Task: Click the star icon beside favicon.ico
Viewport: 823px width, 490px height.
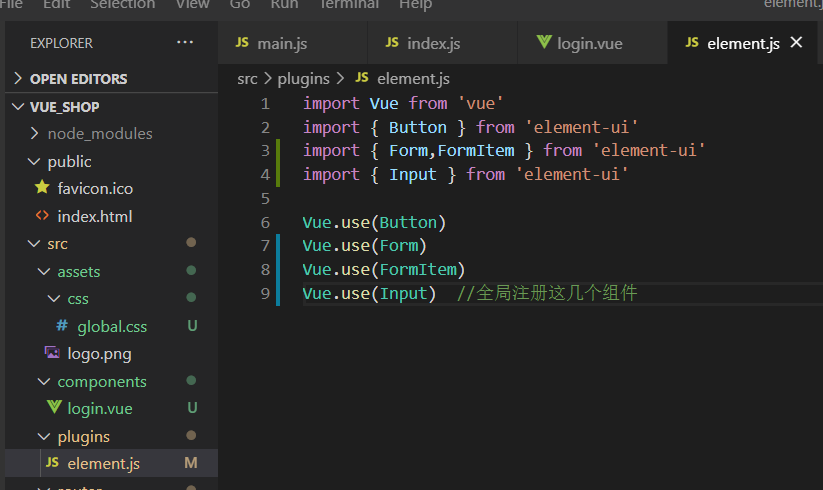Action: pyautogui.click(x=42, y=187)
